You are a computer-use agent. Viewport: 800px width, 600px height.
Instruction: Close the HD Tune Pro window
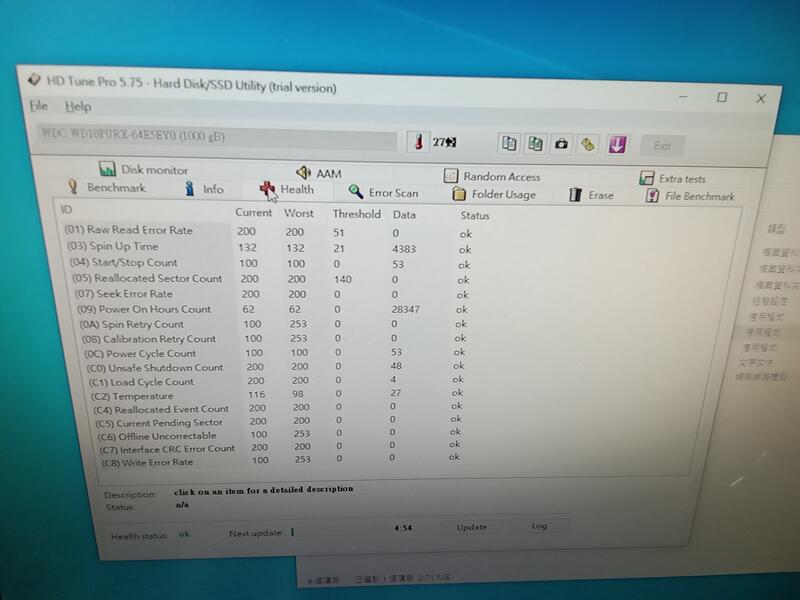click(760, 98)
